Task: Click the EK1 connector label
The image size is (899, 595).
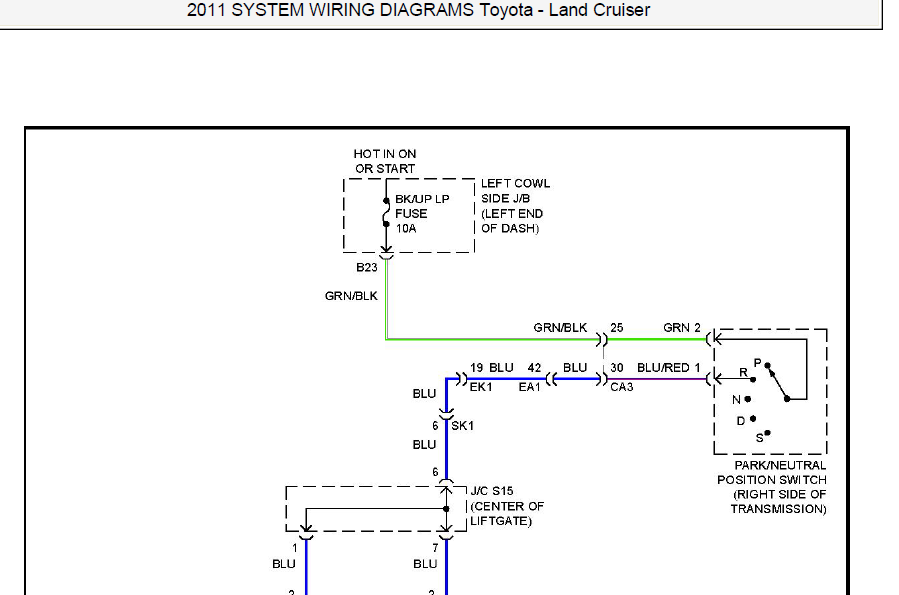Action: click(481, 387)
